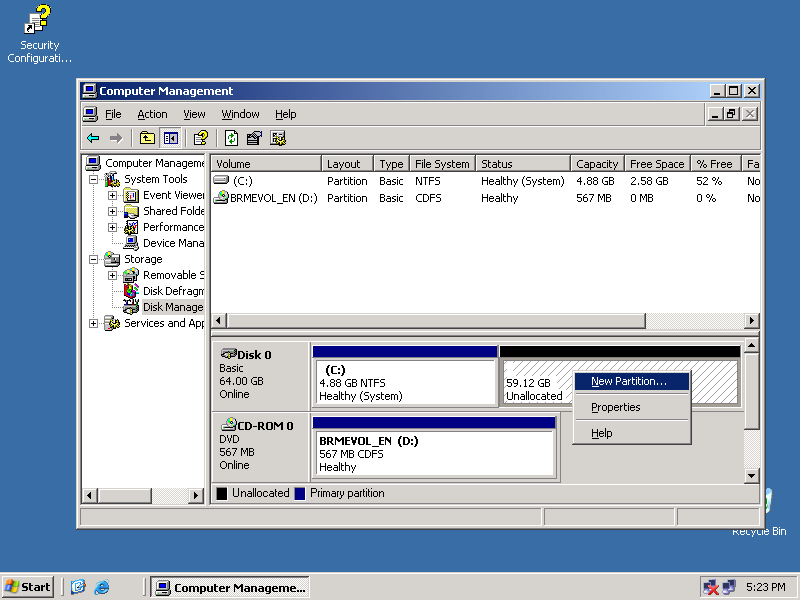
Task: Click the BRMEVOL_EN volume disc icon
Action: pos(221,197)
